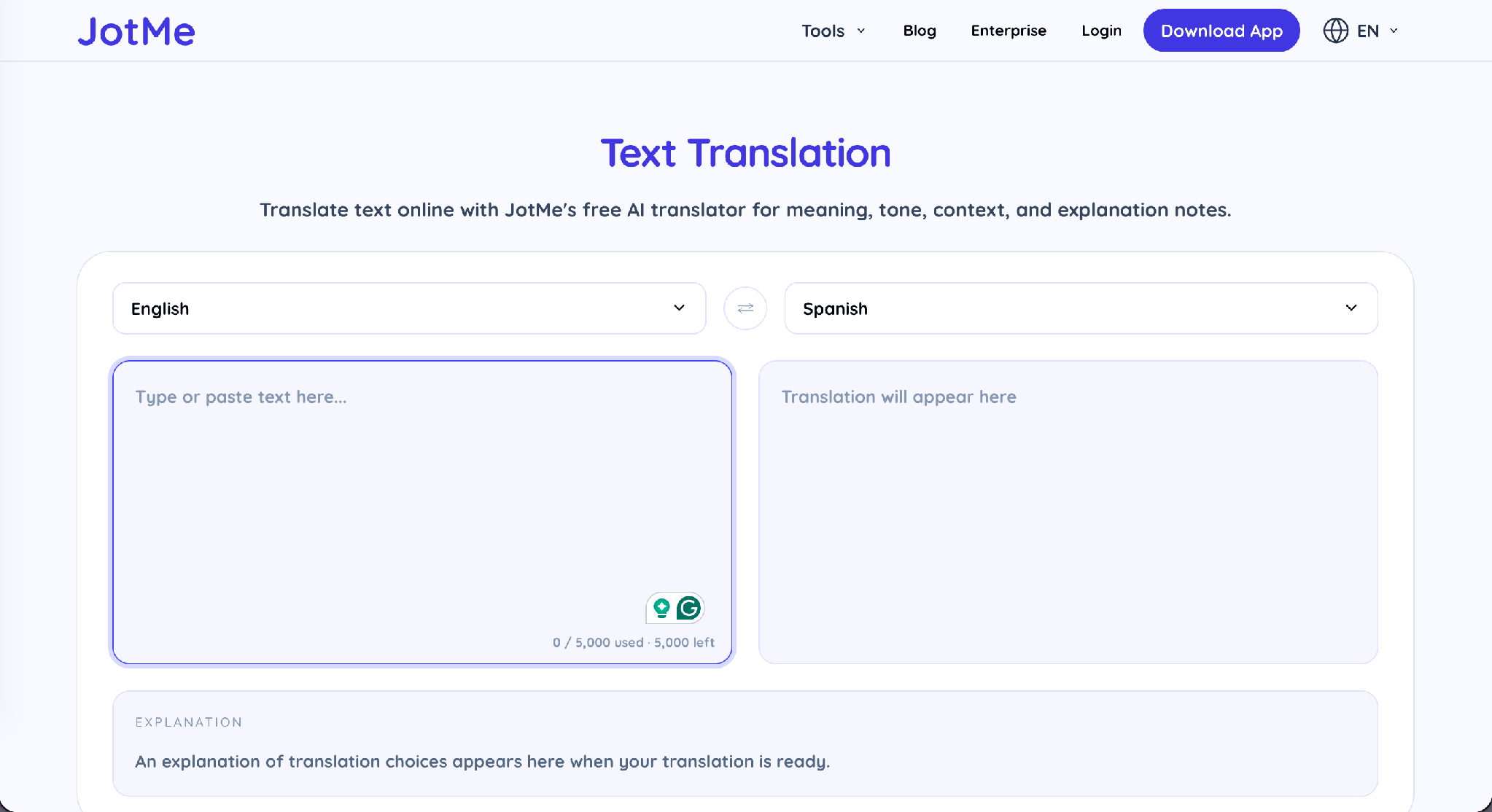Click the '0 / 5,000 used' counter text
This screenshot has width=1492, height=812.
click(633, 642)
